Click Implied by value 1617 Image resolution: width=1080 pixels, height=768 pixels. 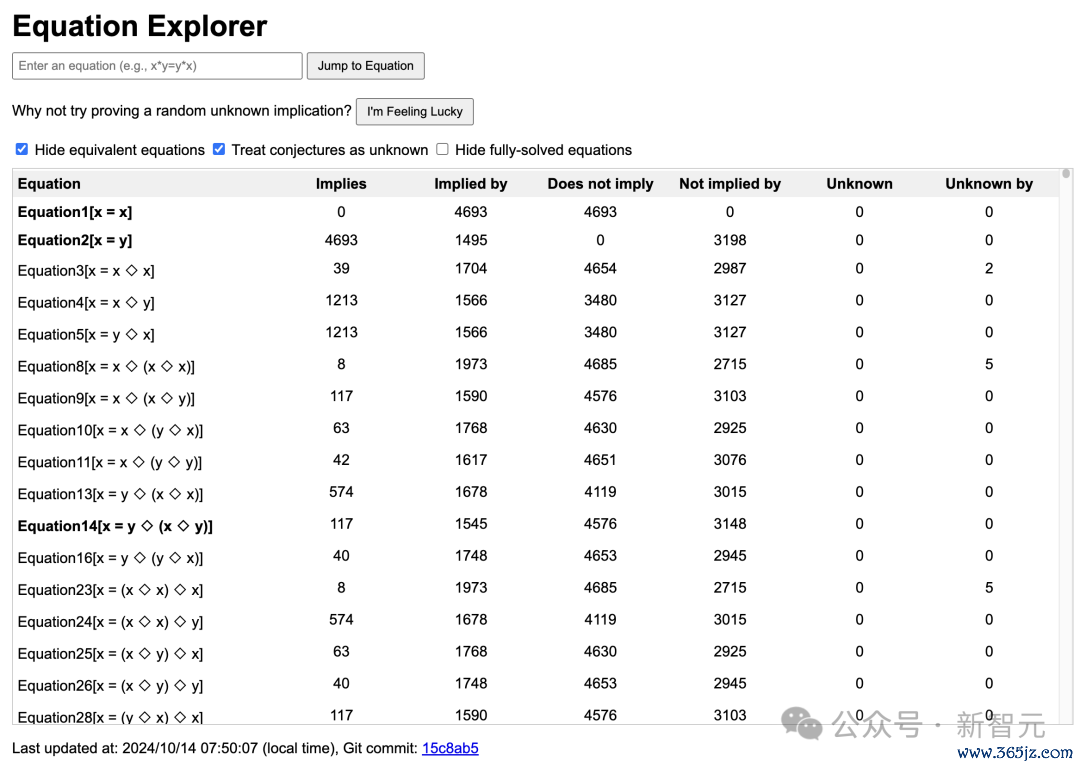pyautogui.click(x=470, y=460)
